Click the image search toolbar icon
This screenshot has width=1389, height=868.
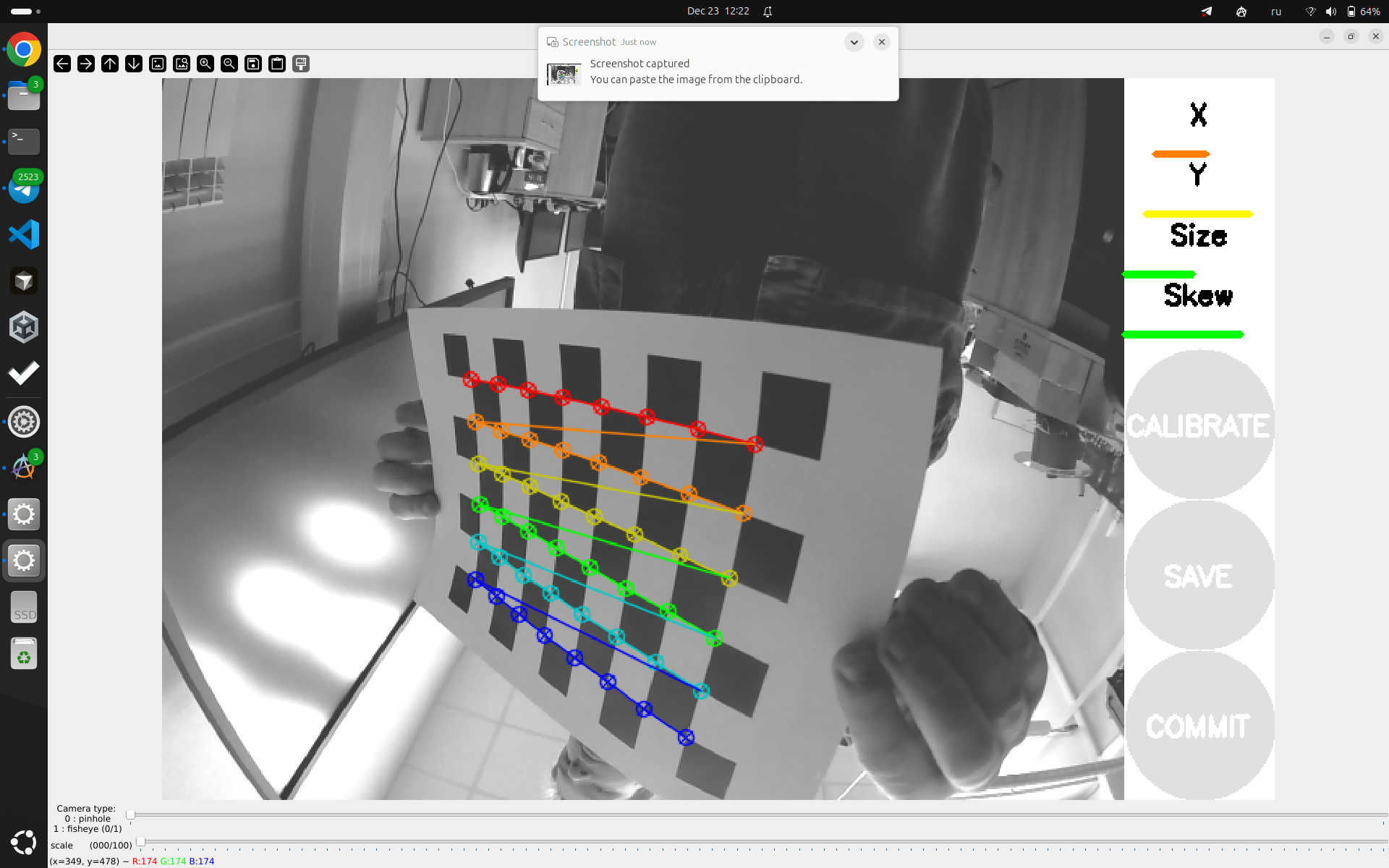coord(181,64)
